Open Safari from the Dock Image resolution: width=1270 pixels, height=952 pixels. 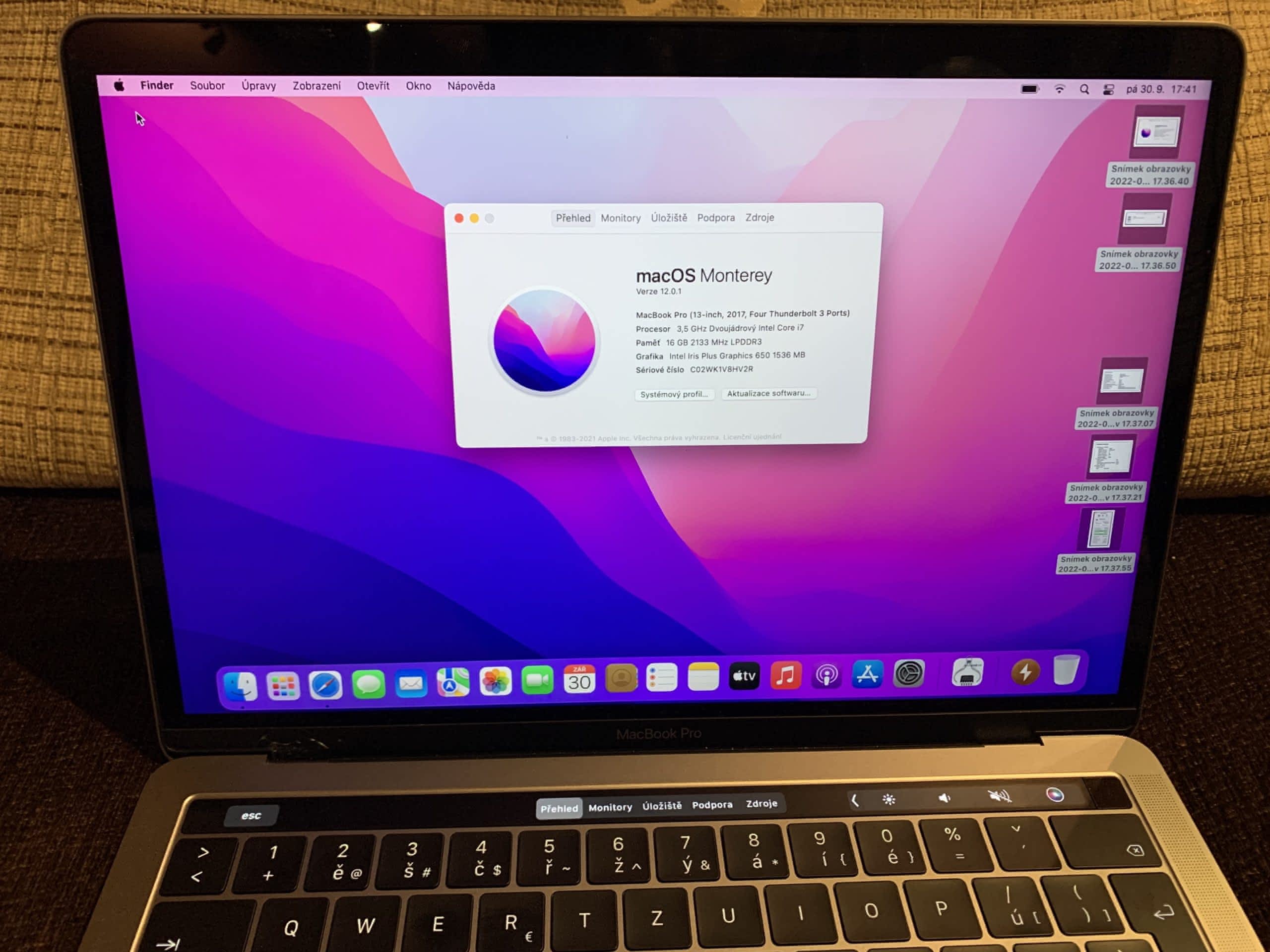coord(325,685)
